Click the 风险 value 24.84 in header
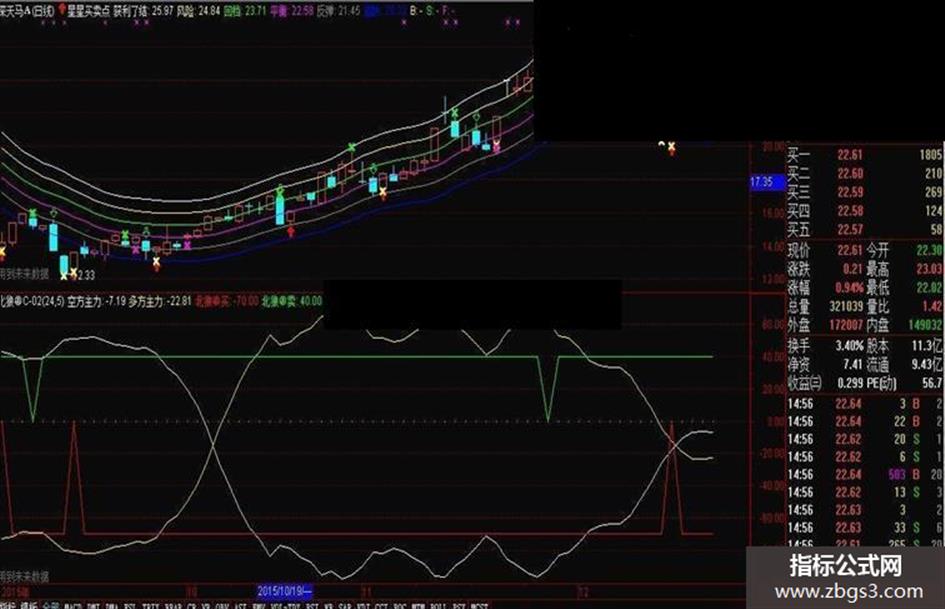The width and height of the screenshot is (945, 609). pos(209,10)
